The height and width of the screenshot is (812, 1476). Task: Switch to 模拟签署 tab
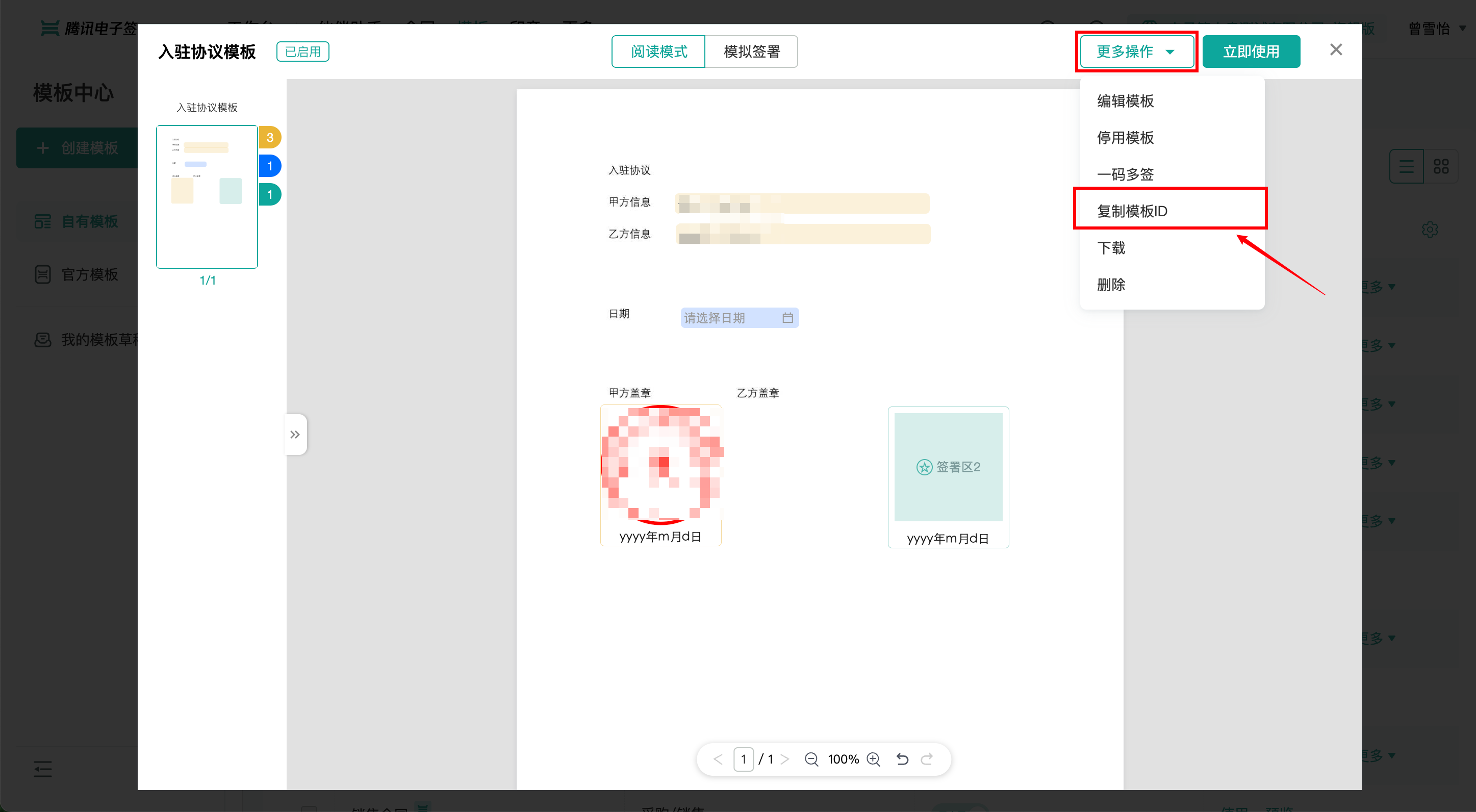[x=751, y=52]
